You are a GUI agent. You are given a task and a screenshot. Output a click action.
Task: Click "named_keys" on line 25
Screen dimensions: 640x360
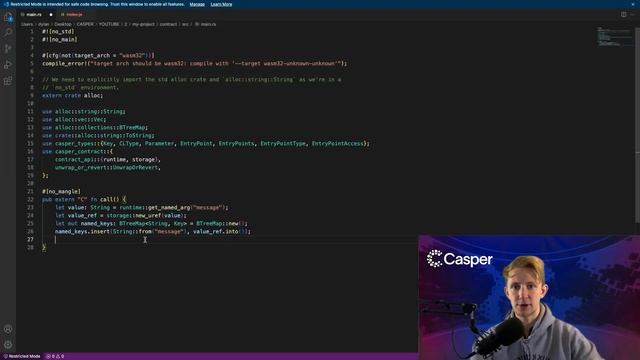tap(97, 224)
